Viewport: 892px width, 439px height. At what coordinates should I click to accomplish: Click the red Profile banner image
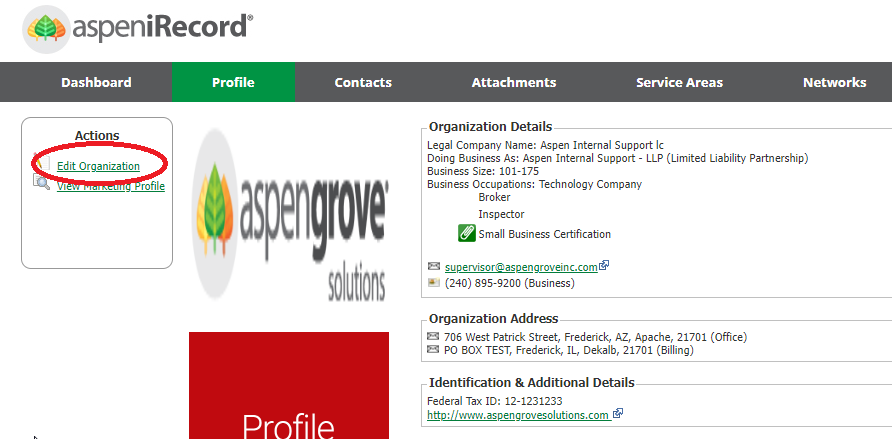[289, 386]
